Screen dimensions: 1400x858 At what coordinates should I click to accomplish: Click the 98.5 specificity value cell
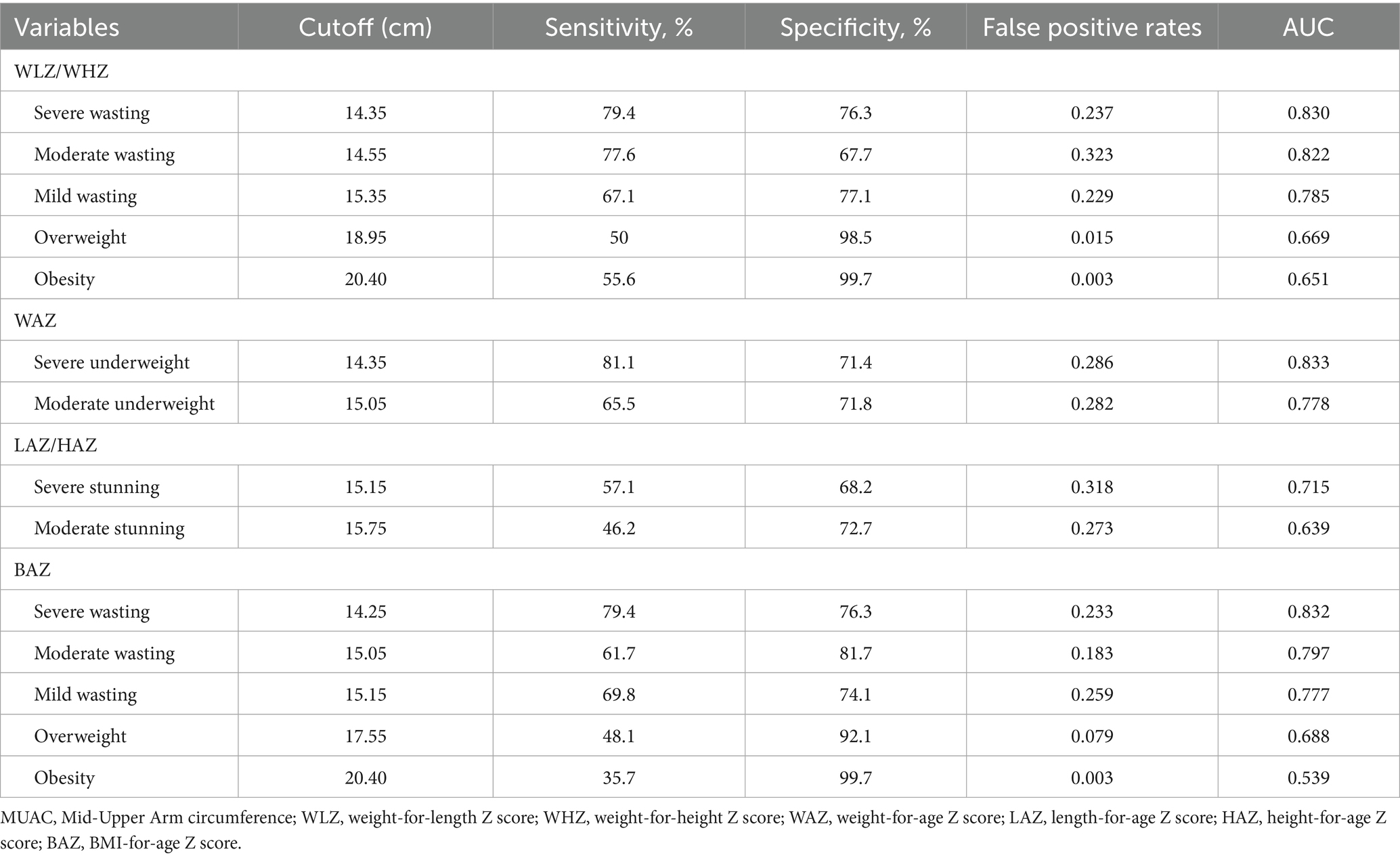click(855, 238)
